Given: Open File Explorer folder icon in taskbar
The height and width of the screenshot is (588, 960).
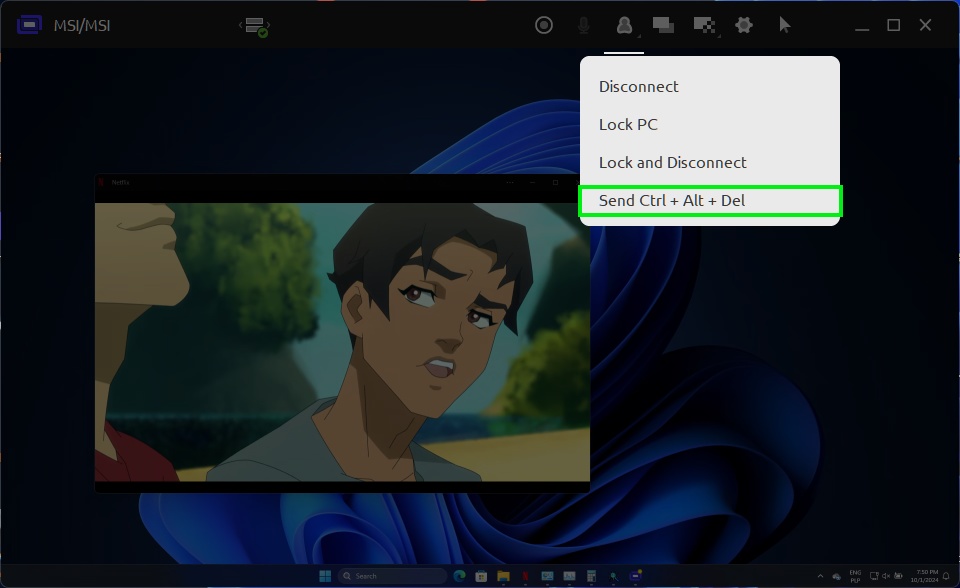Looking at the screenshot, I should tap(503, 576).
